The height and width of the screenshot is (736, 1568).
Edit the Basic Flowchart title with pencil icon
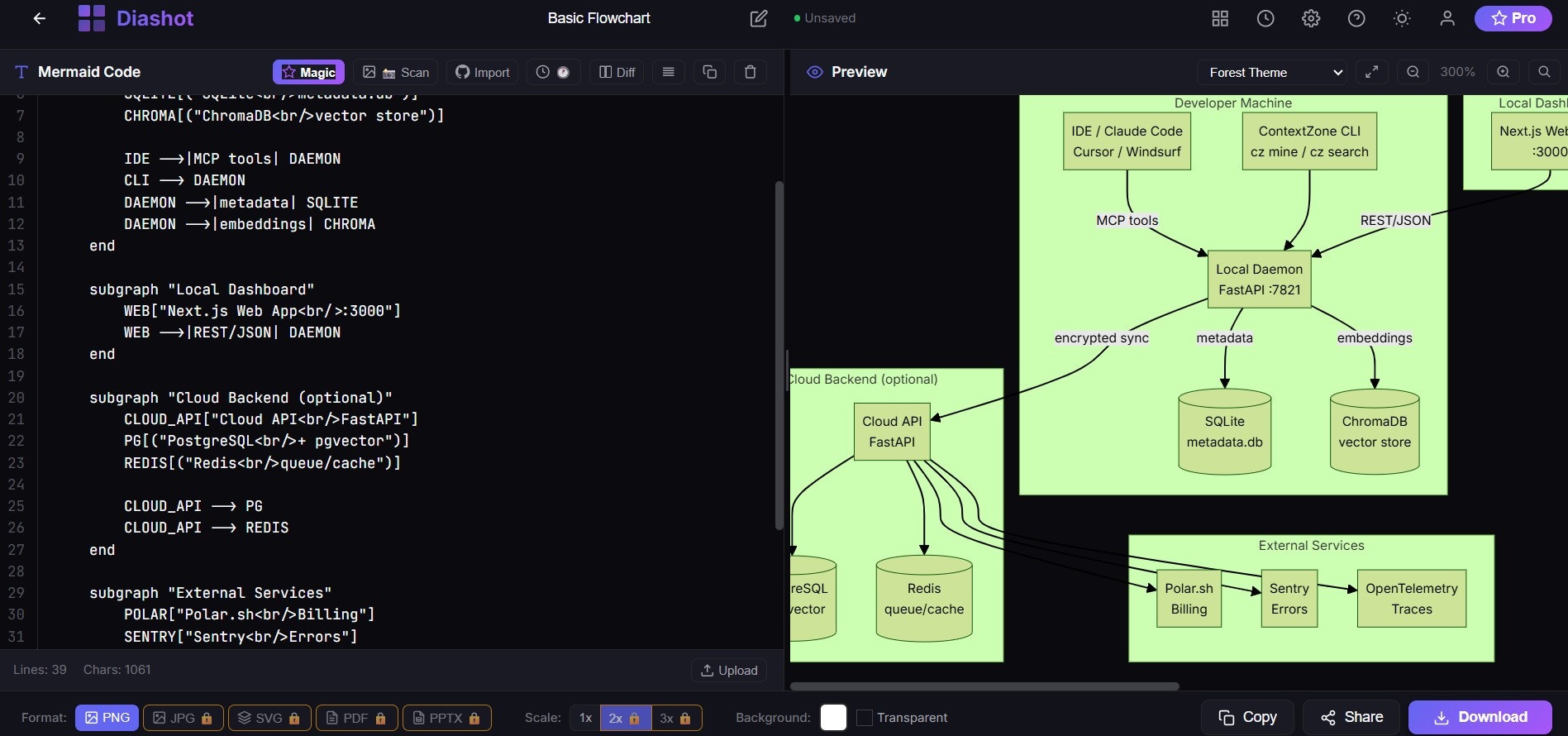(x=758, y=18)
